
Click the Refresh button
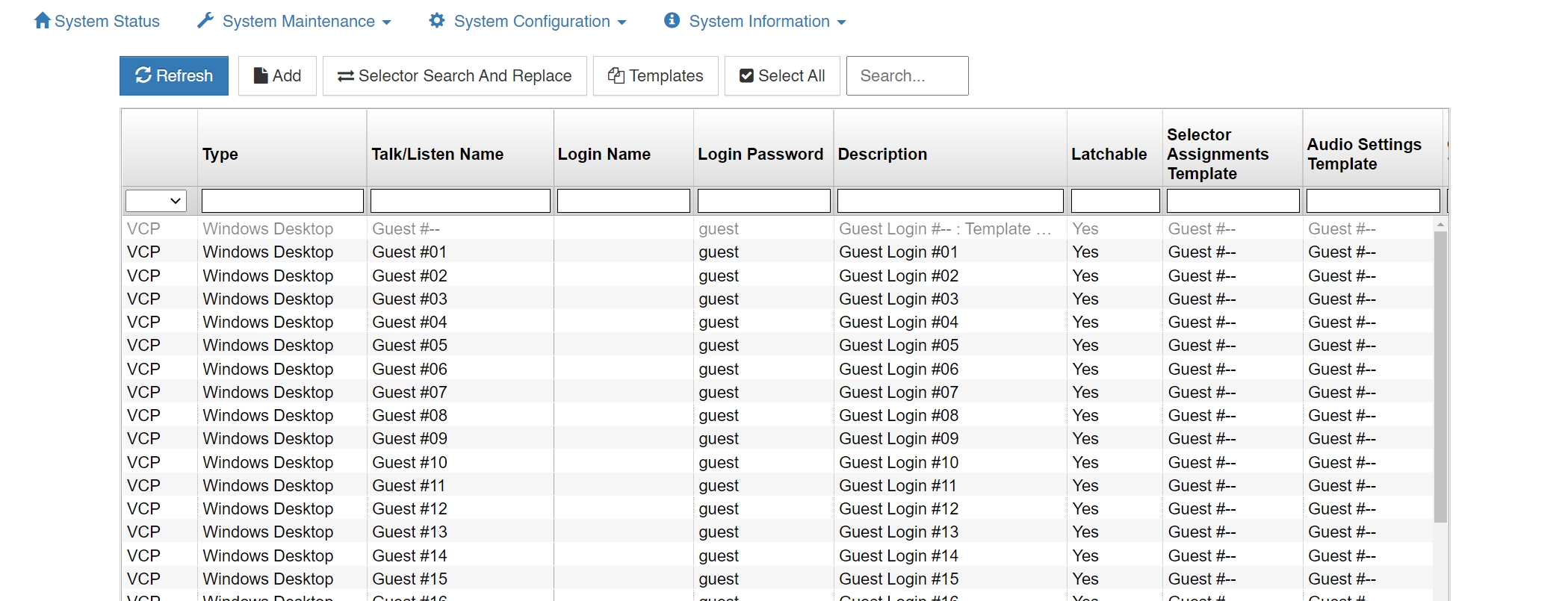pos(174,75)
